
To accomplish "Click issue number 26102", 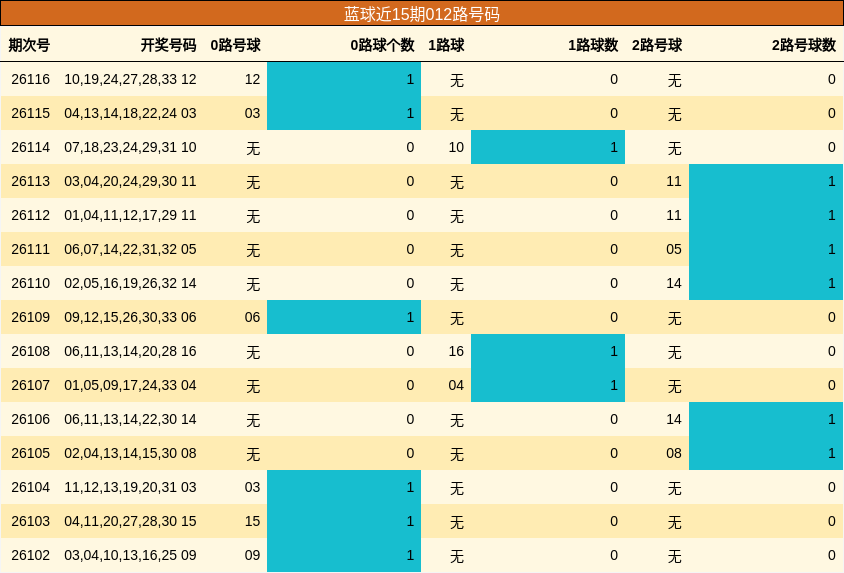I will click(31, 555).
